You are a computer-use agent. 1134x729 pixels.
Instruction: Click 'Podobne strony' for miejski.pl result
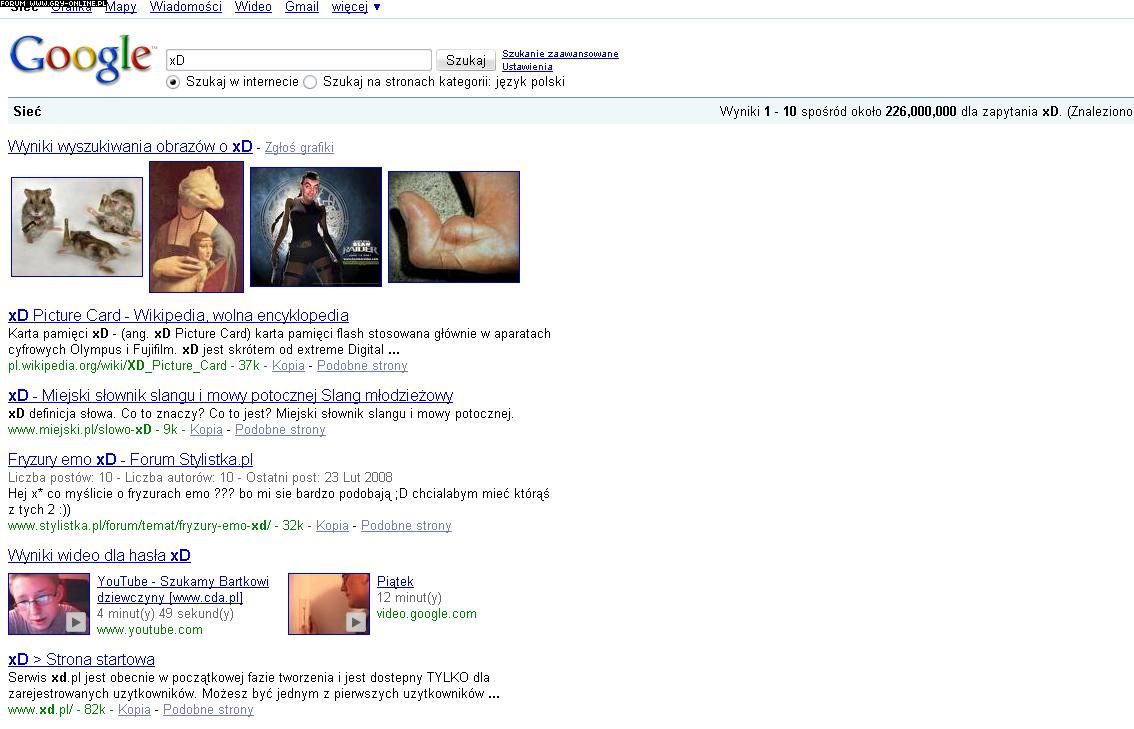coord(281,430)
